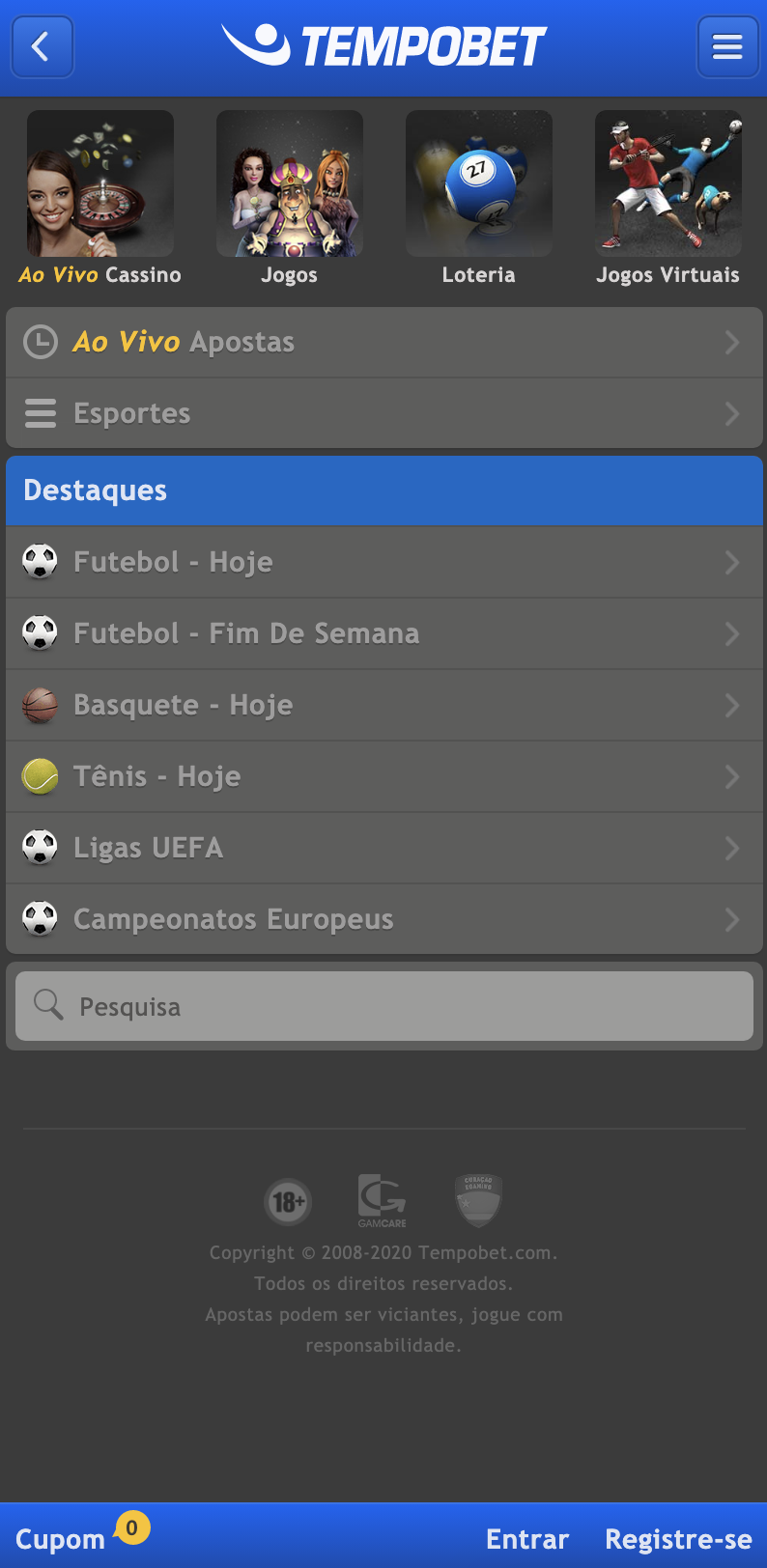Select the Ligas UEFA menu entry
Viewport: 767px width, 1568px height.
(x=384, y=848)
